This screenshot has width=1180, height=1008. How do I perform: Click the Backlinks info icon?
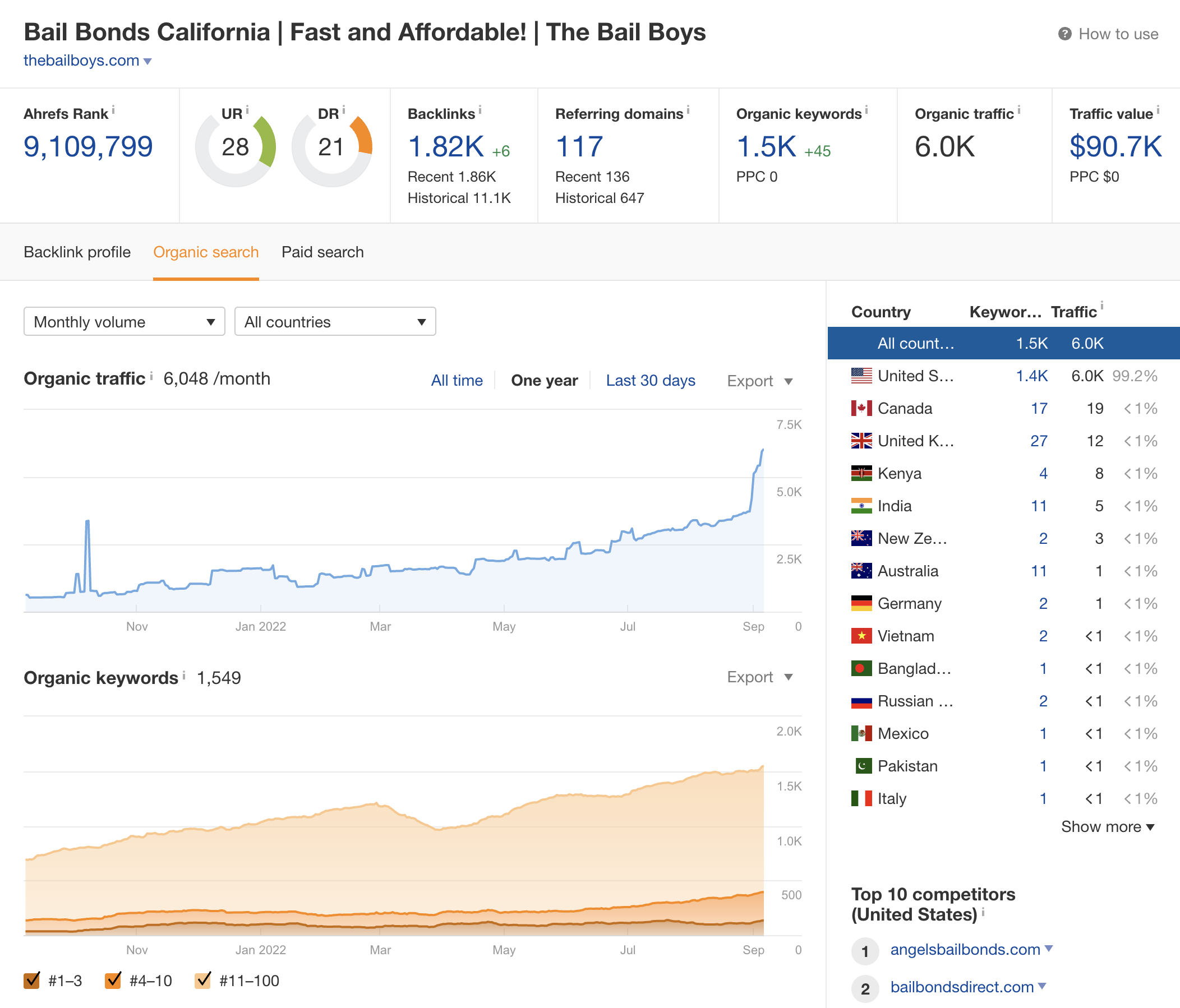(480, 110)
